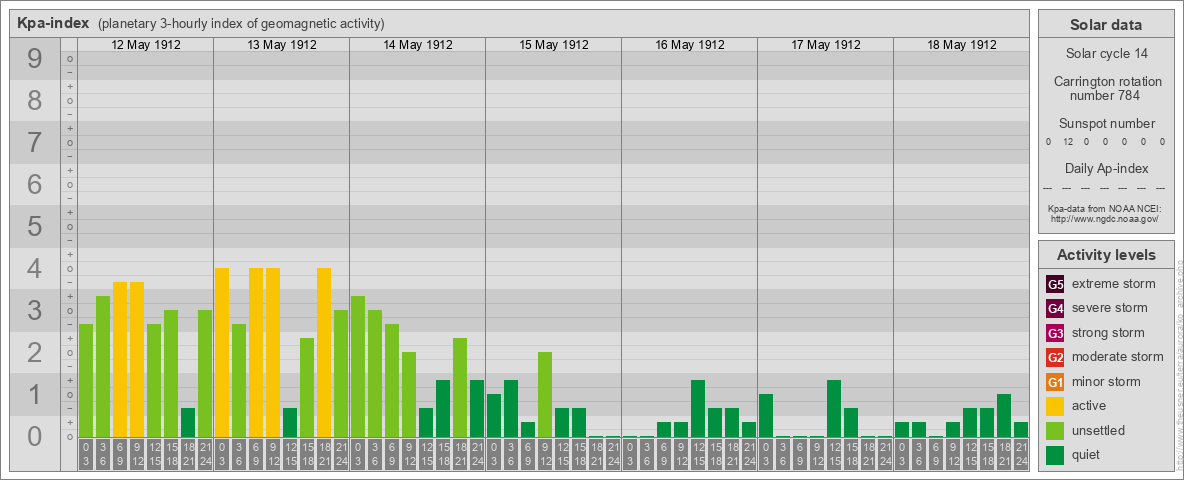Click the 16 May 12-15 dark green bar

pyautogui.click(x=698, y=408)
